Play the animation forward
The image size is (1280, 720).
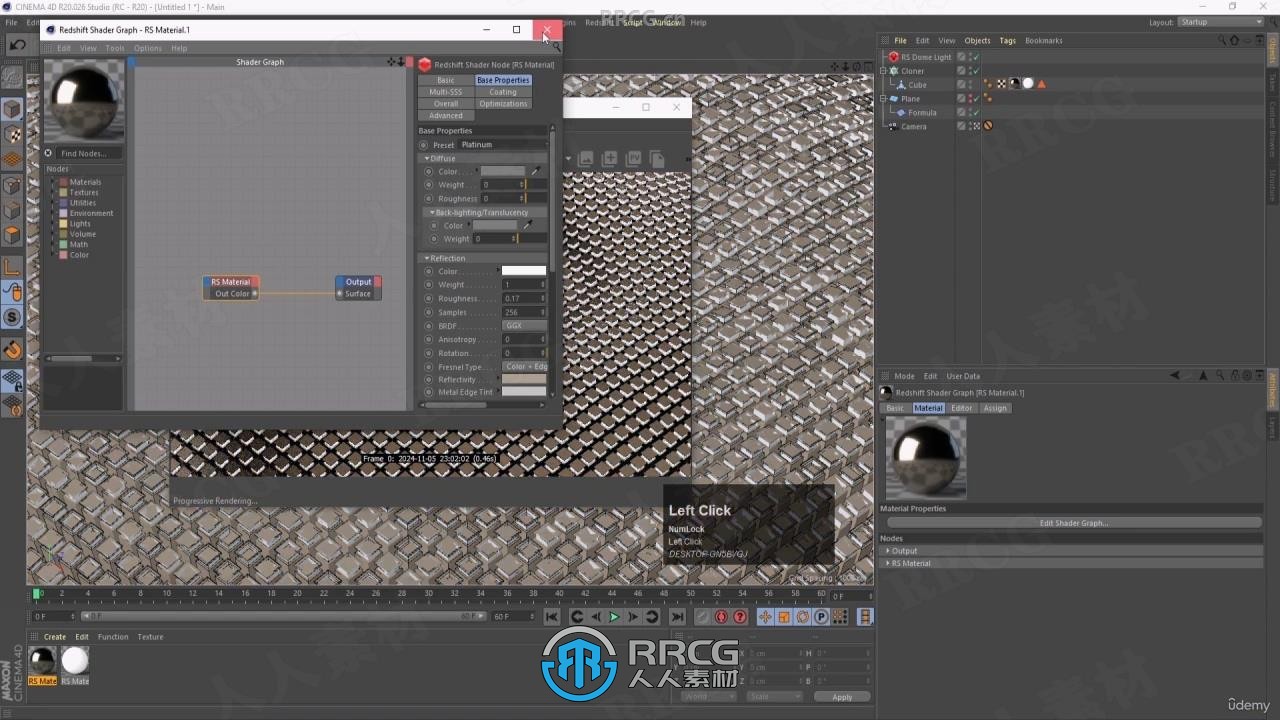pyautogui.click(x=614, y=617)
